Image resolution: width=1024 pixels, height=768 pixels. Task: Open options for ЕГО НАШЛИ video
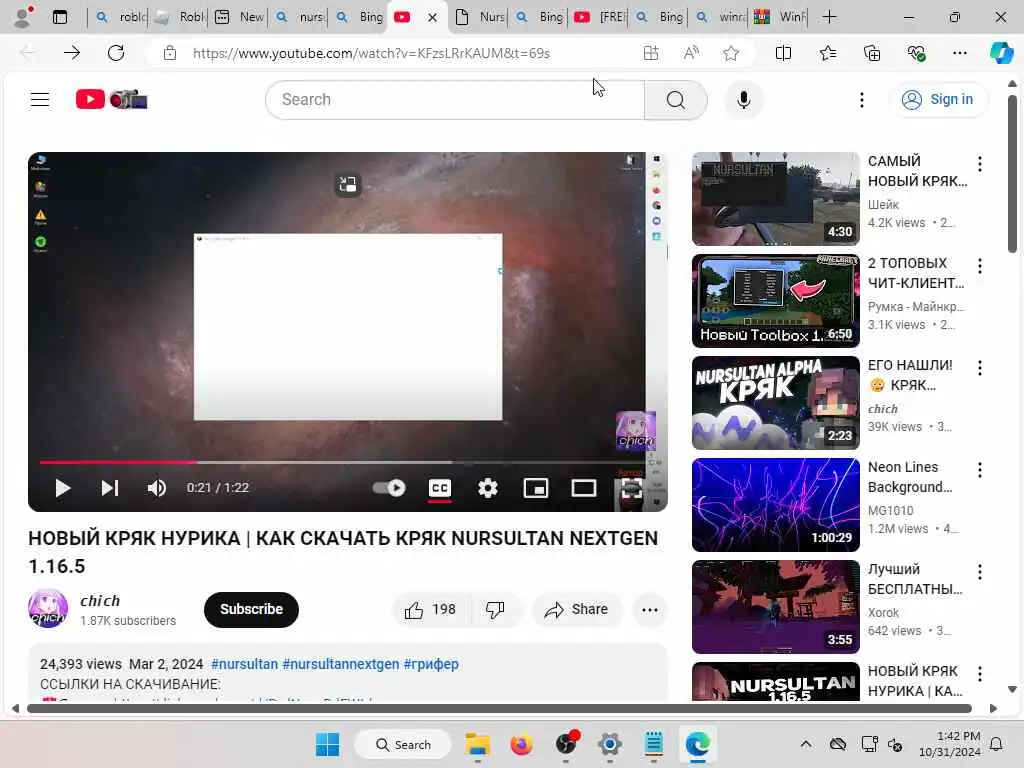tap(979, 368)
